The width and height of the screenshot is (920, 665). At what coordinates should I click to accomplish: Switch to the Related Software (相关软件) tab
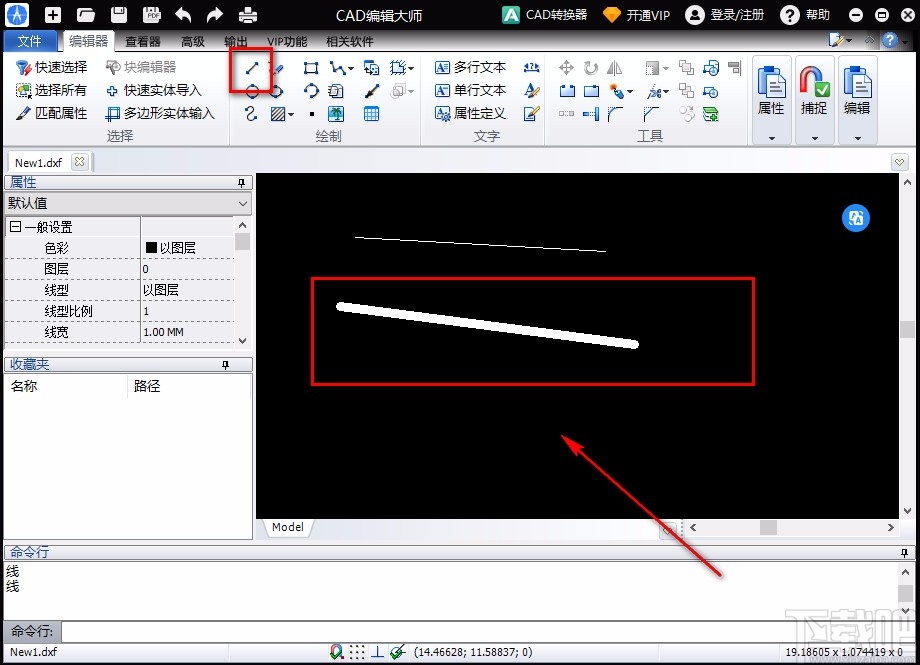point(350,42)
